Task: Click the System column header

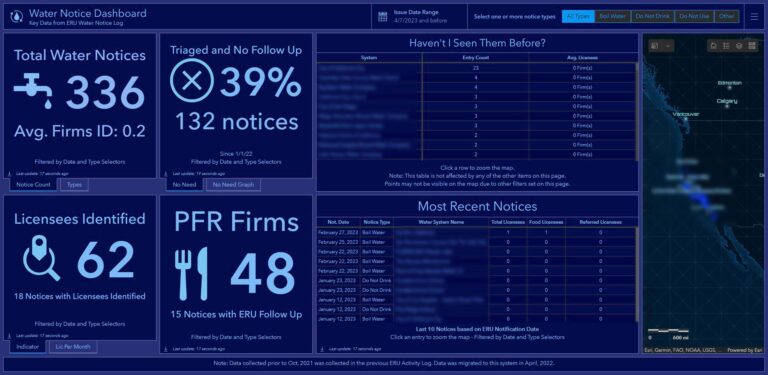Action: click(369, 58)
